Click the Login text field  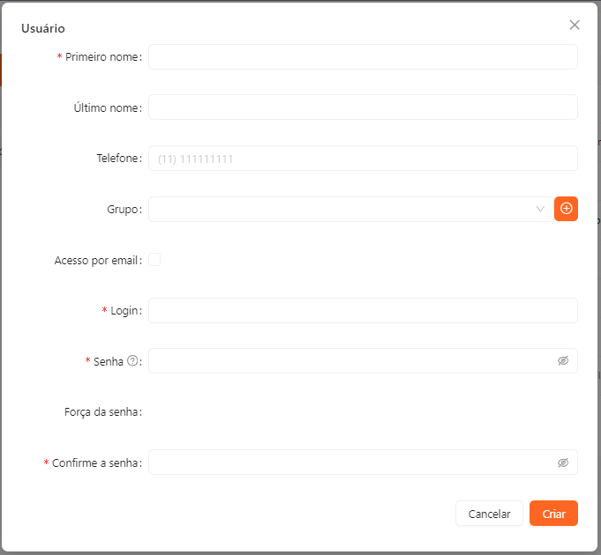click(363, 311)
